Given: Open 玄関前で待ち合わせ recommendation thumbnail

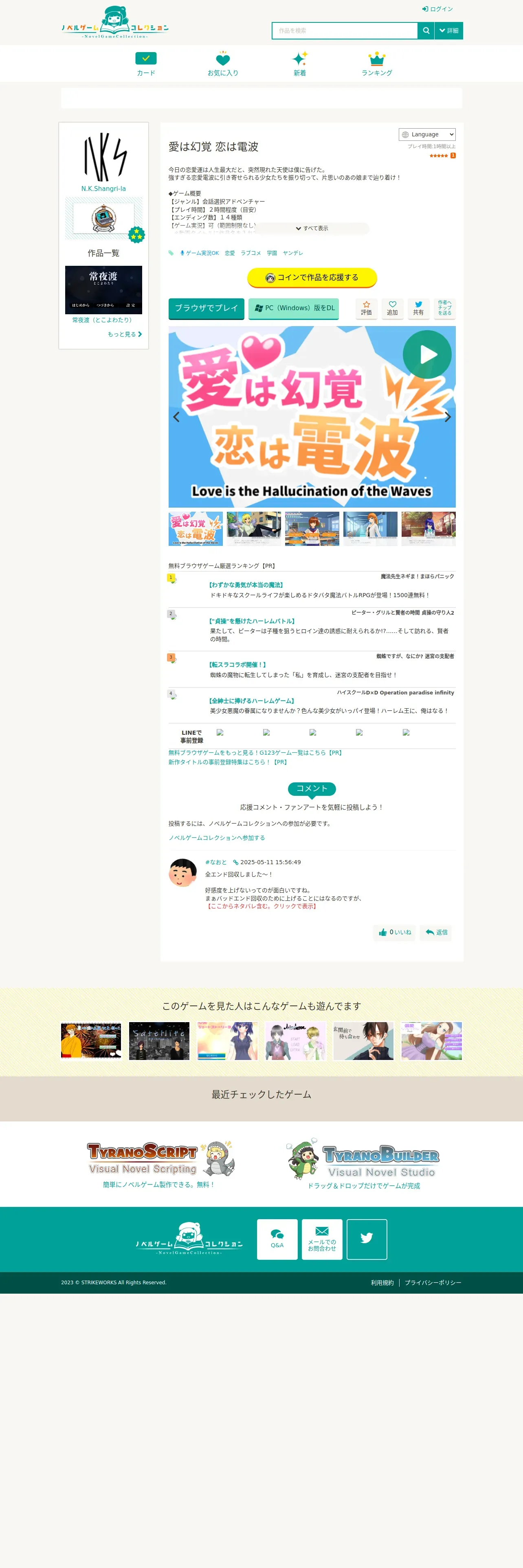Looking at the screenshot, I should point(363,1041).
